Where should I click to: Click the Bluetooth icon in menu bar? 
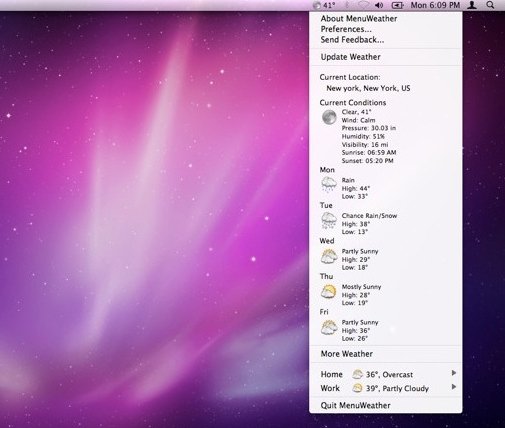click(x=347, y=5)
